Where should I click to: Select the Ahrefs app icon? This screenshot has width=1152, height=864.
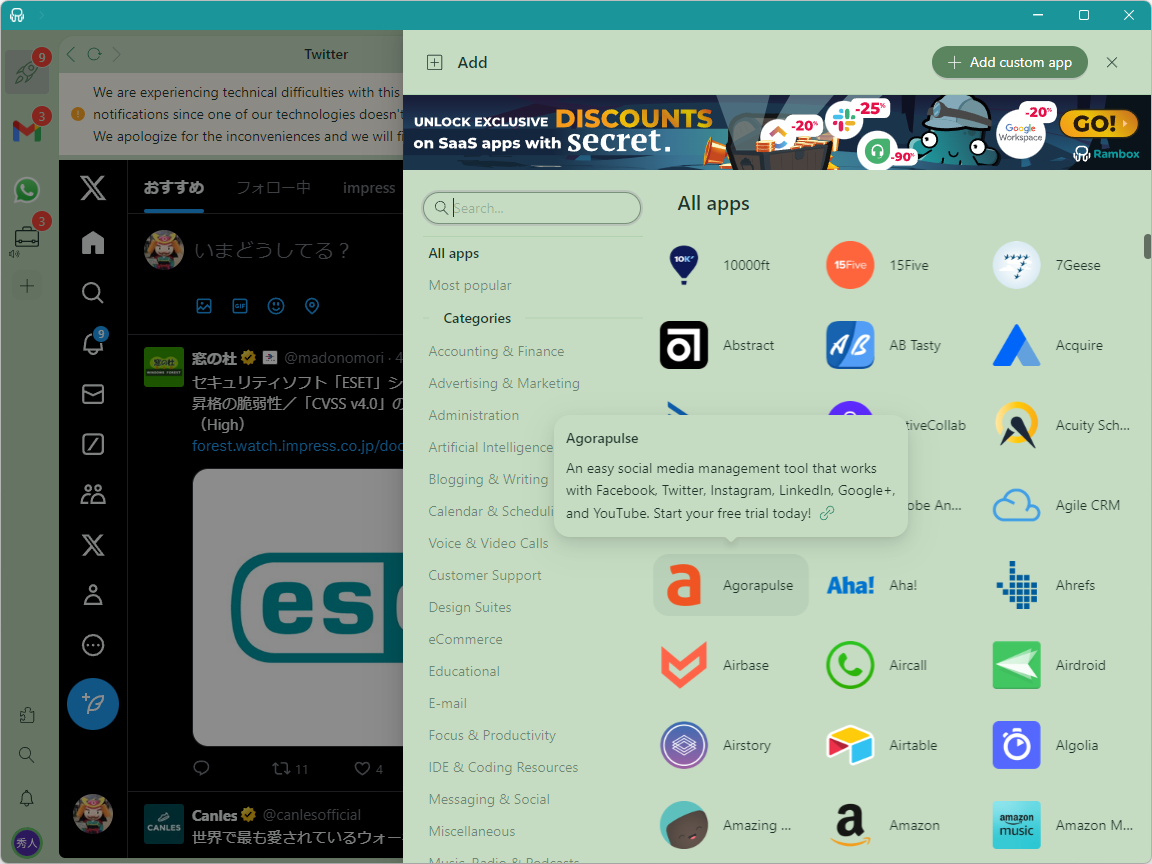point(1016,585)
